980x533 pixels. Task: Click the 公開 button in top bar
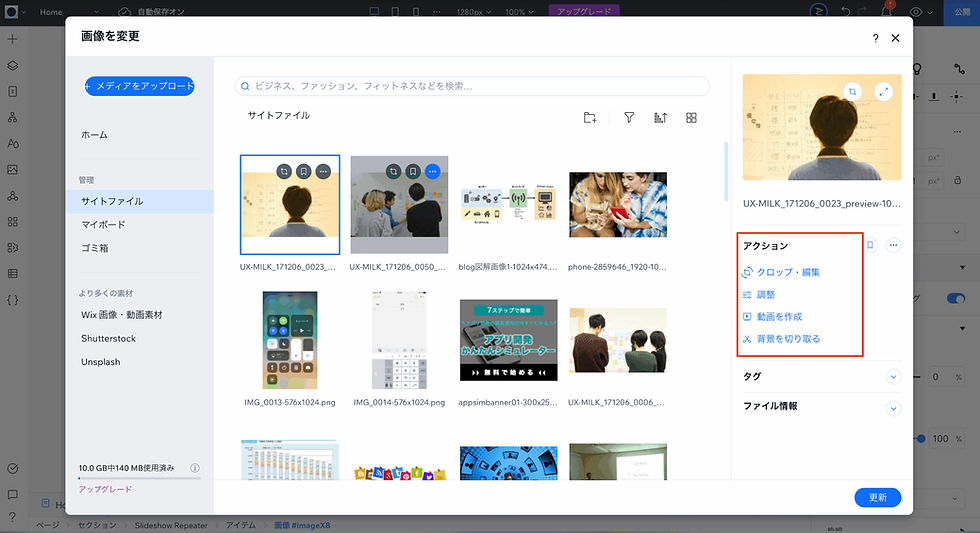tap(962, 12)
